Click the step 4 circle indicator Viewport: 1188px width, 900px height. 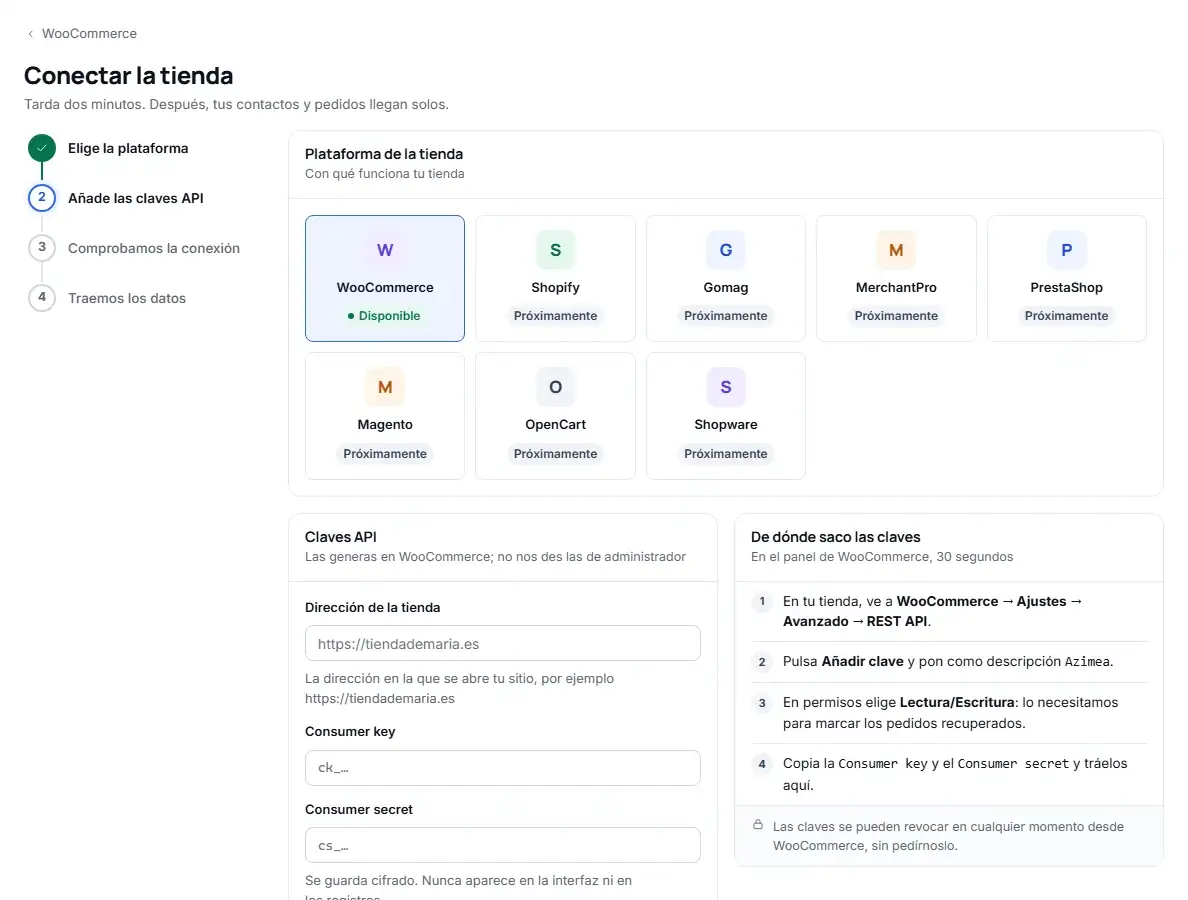click(42, 298)
